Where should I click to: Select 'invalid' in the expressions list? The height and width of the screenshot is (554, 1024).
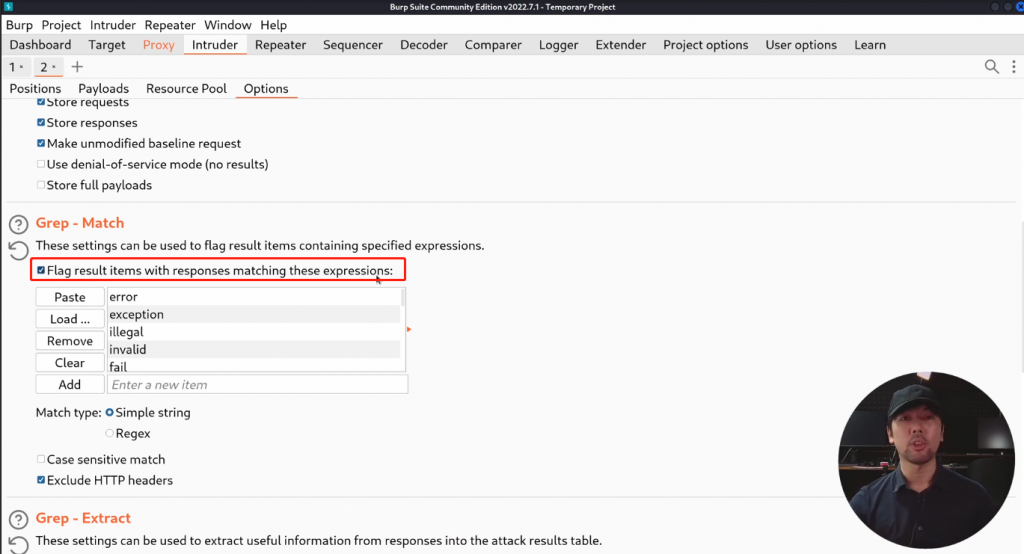(x=254, y=350)
